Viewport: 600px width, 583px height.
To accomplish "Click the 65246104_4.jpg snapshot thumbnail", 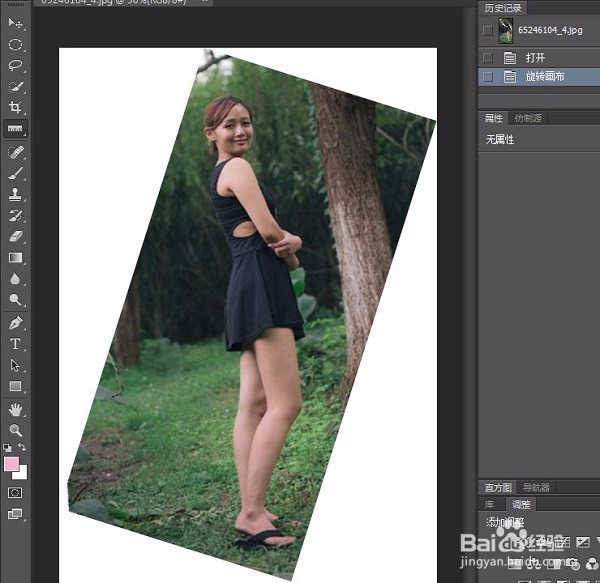I will click(x=505, y=31).
